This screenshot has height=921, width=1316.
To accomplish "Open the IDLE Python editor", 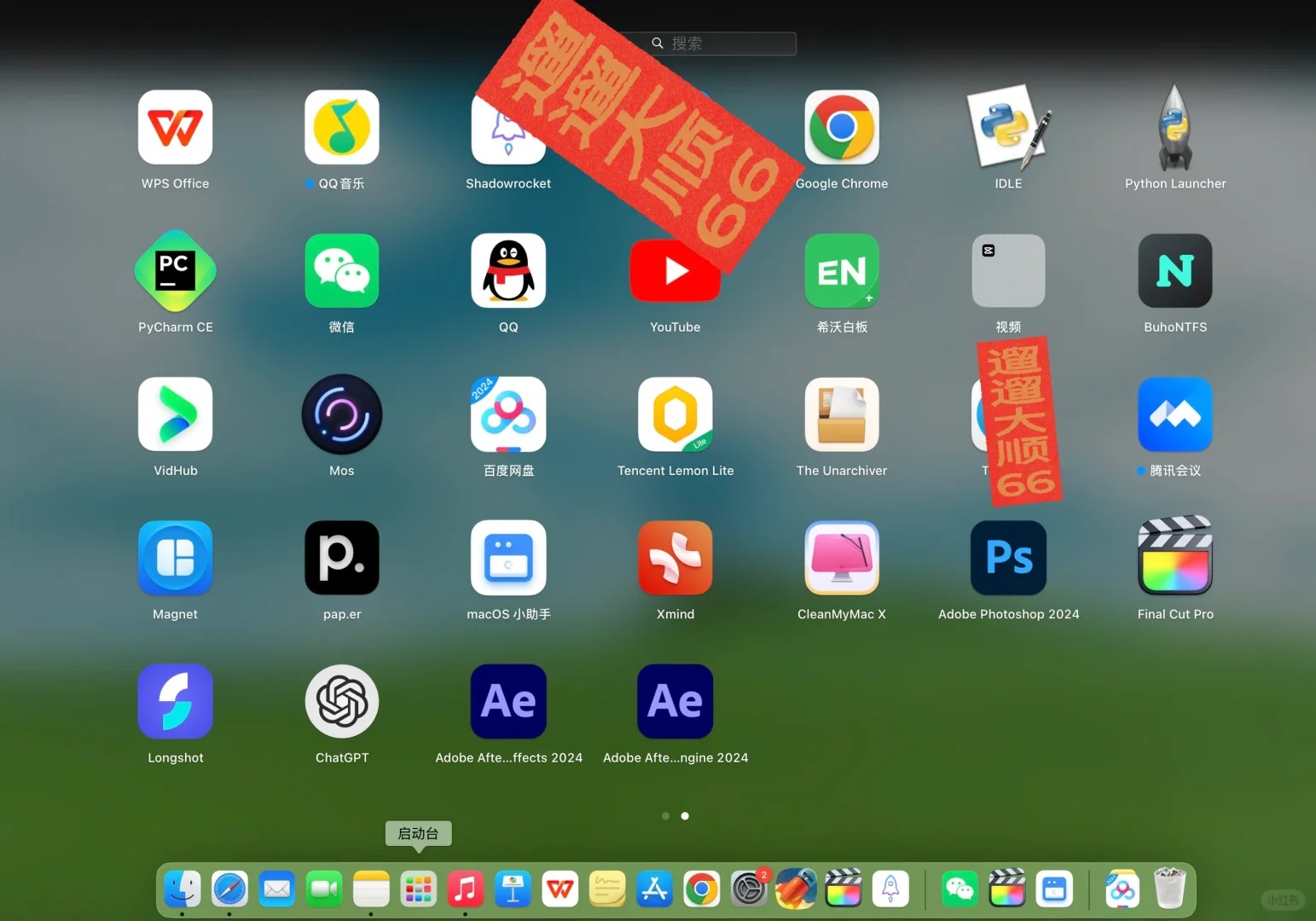I will 1008,127.
